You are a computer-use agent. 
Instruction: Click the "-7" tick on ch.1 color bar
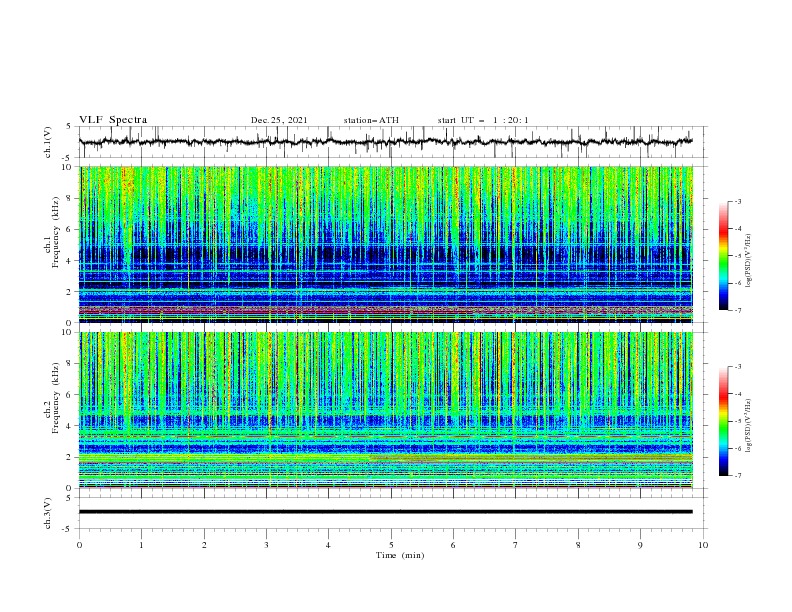pos(738,310)
